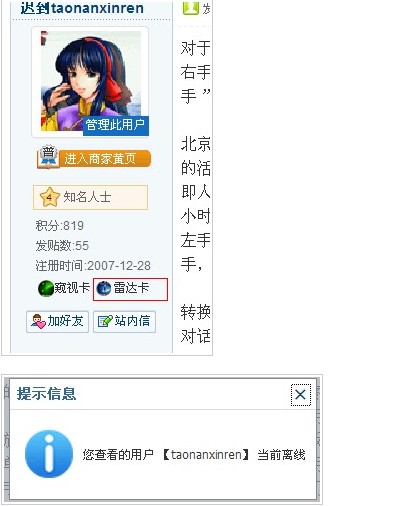The height and width of the screenshot is (506, 416).
Task: Click the star level badge icon
Action: [49, 197]
